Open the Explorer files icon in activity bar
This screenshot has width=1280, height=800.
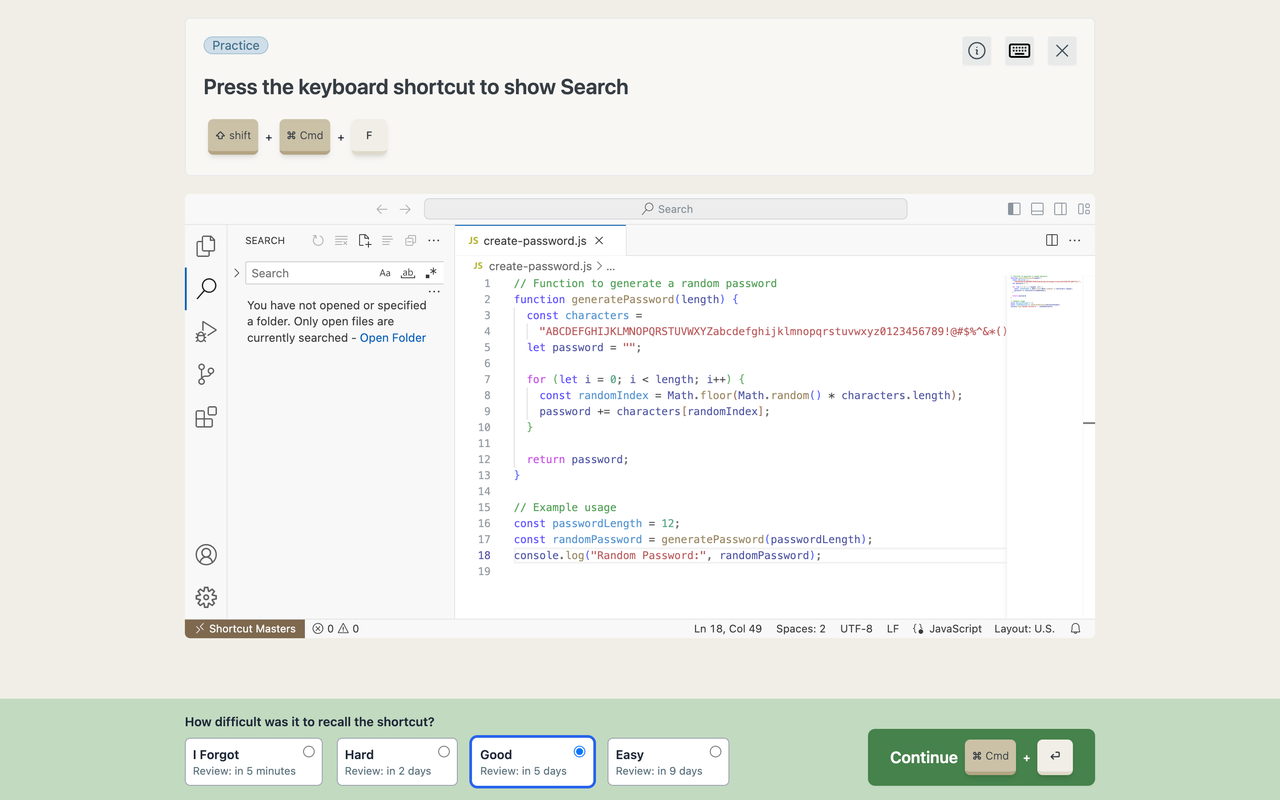click(x=206, y=246)
